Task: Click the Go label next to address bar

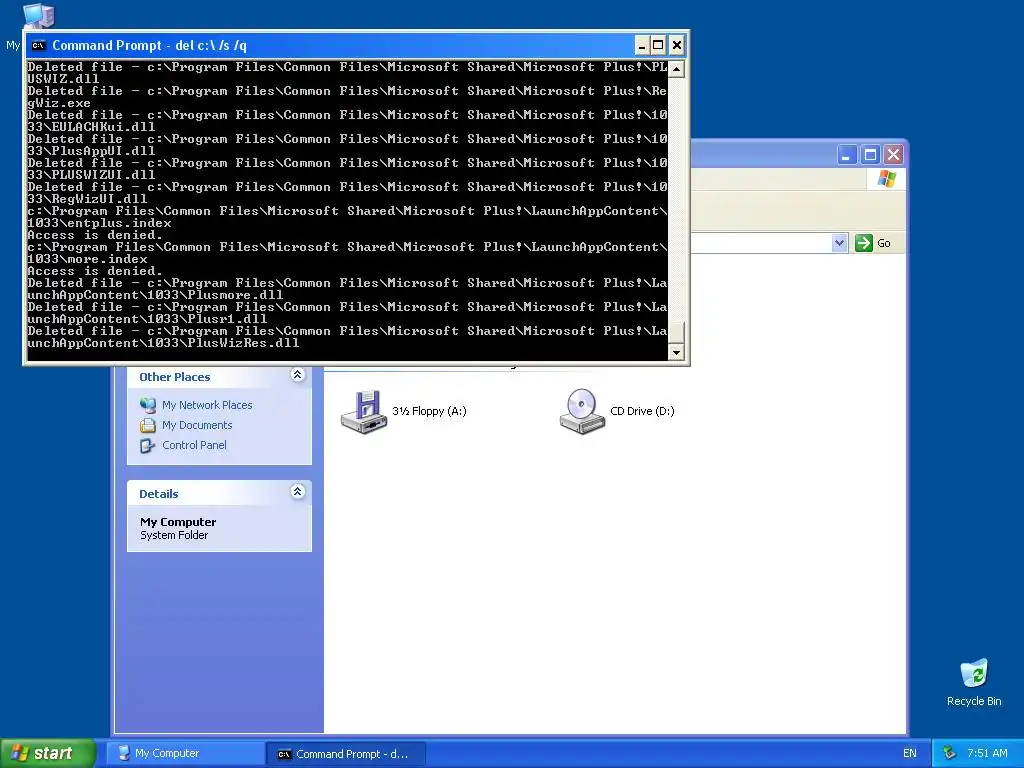Action: click(884, 243)
